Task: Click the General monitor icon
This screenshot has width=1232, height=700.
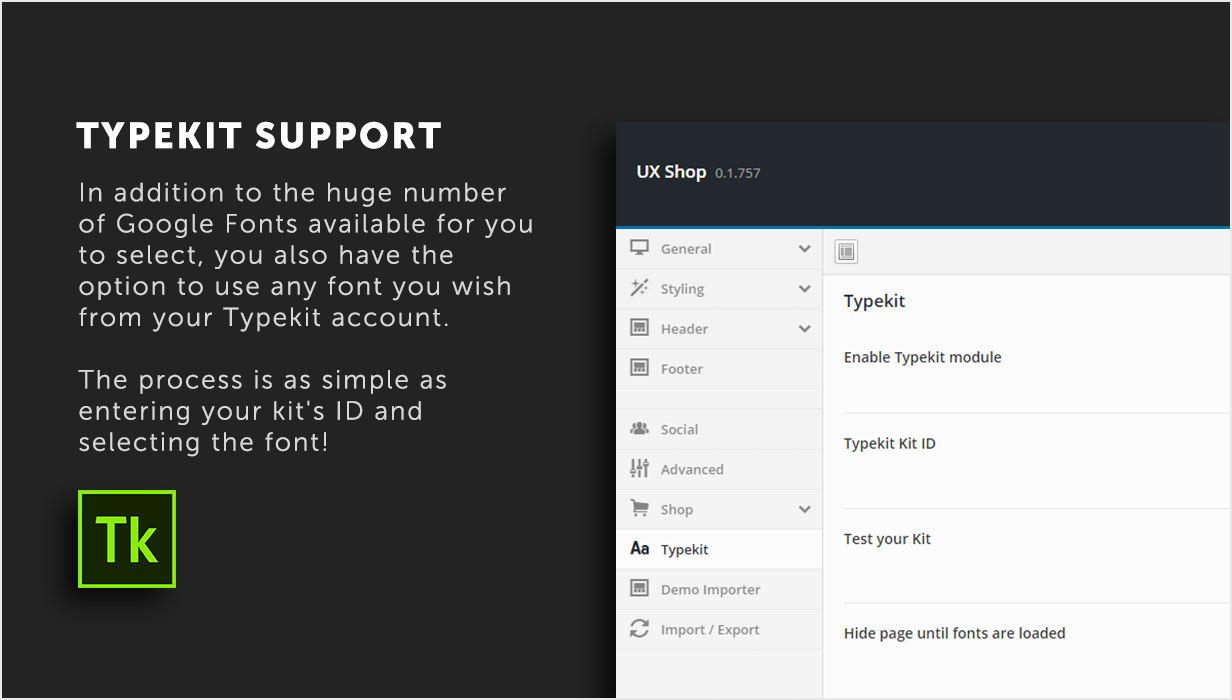Action: 639,248
